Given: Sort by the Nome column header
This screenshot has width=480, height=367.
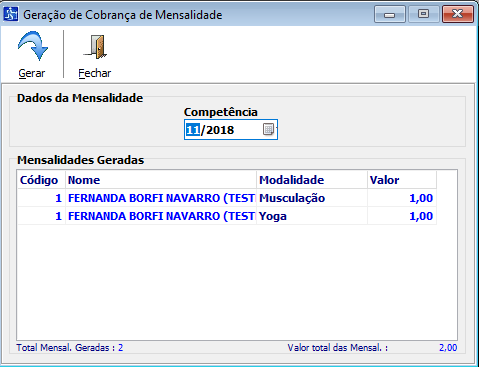Looking at the screenshot, I should [161, 180].
